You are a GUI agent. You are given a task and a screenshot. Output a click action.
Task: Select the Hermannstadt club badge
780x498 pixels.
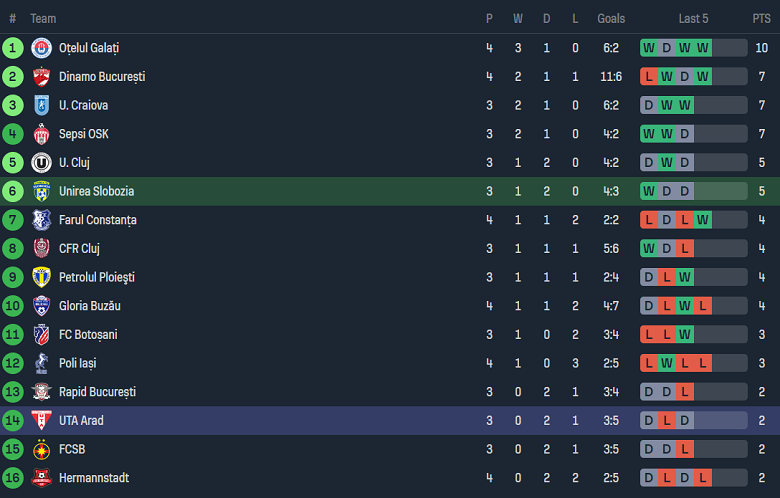(41, 478)
